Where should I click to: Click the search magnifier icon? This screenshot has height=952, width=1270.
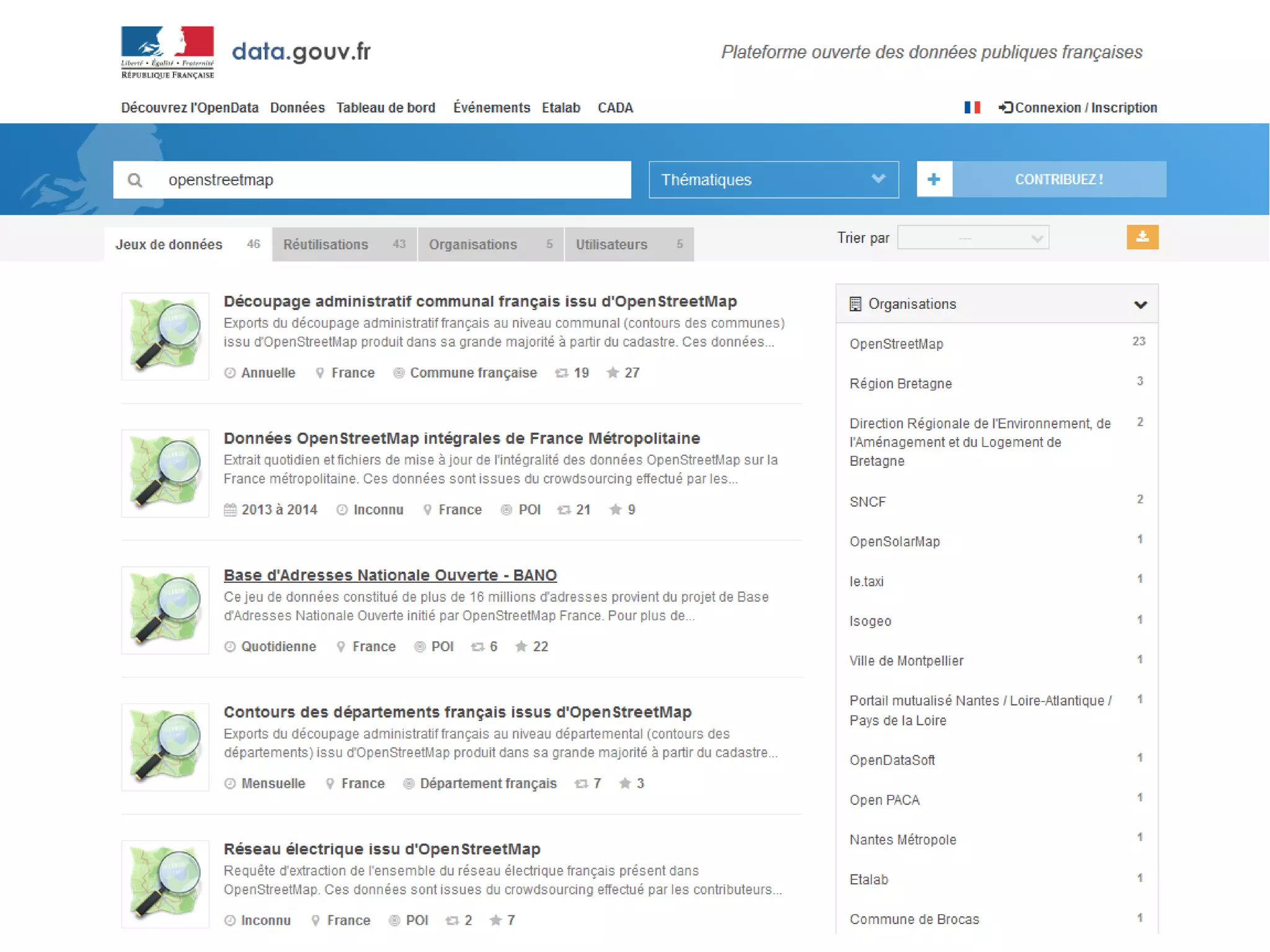(135, 180)
